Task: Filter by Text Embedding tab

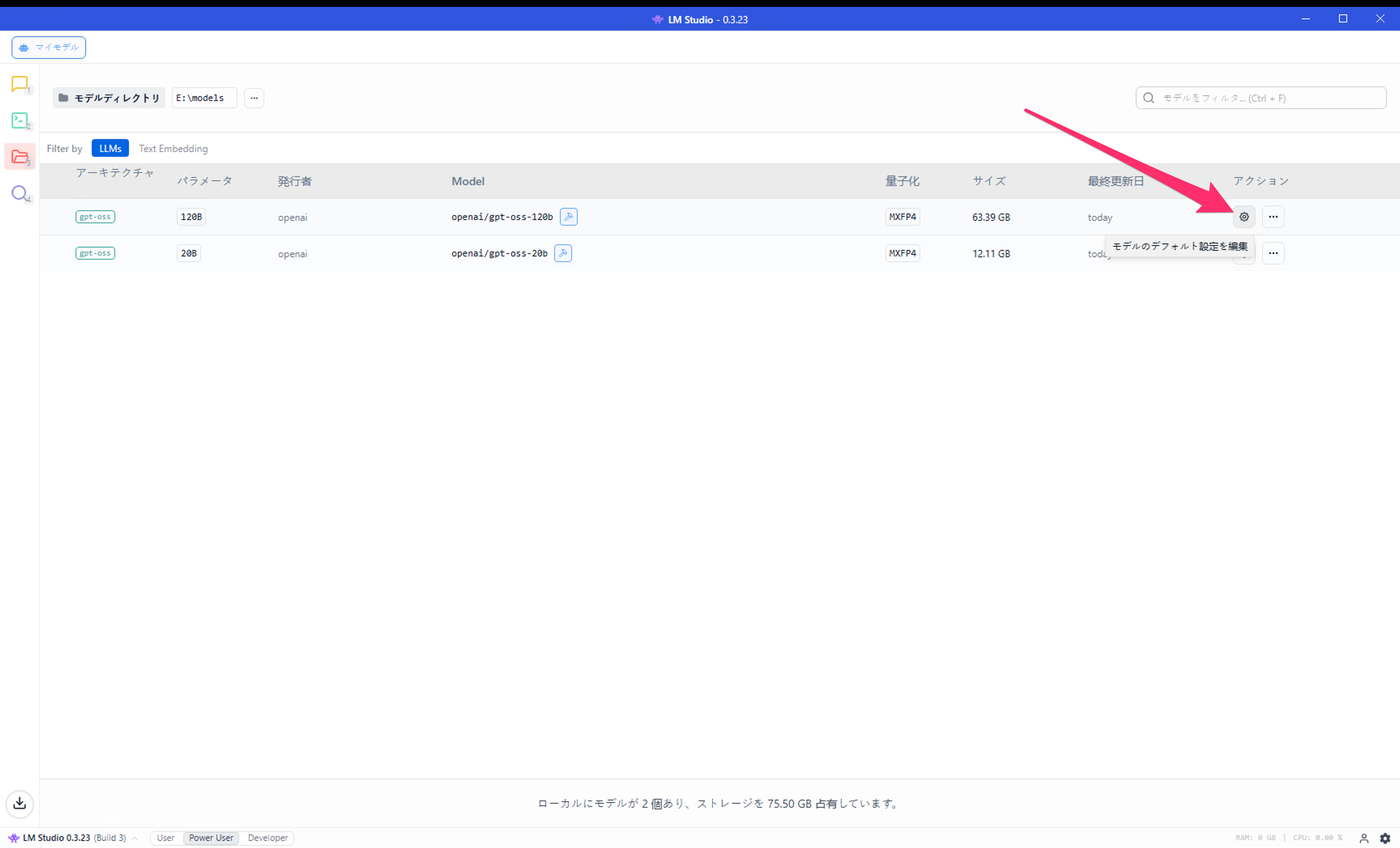Action: tap(173, 148)
